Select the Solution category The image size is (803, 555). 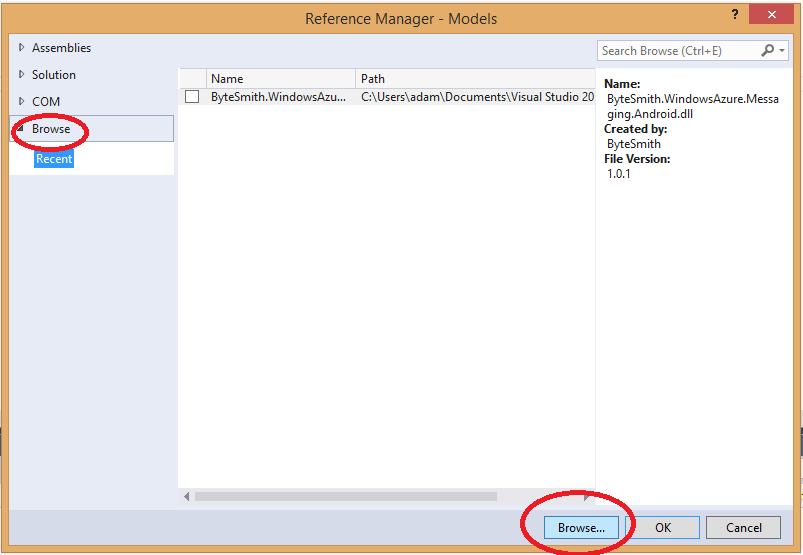[x=53, y=75]
